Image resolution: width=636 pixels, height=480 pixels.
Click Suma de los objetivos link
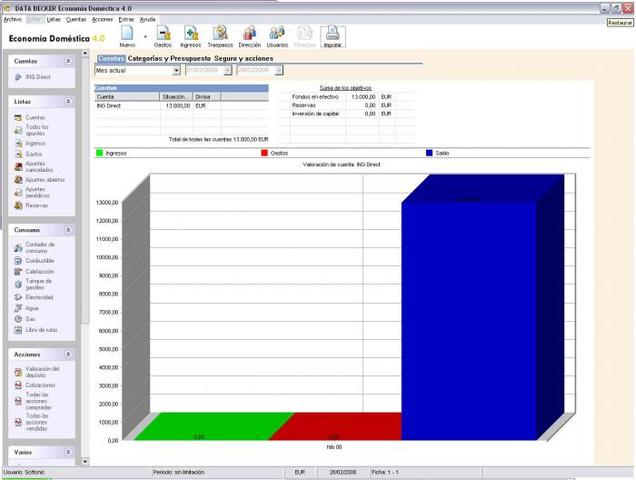click(345, 88)
